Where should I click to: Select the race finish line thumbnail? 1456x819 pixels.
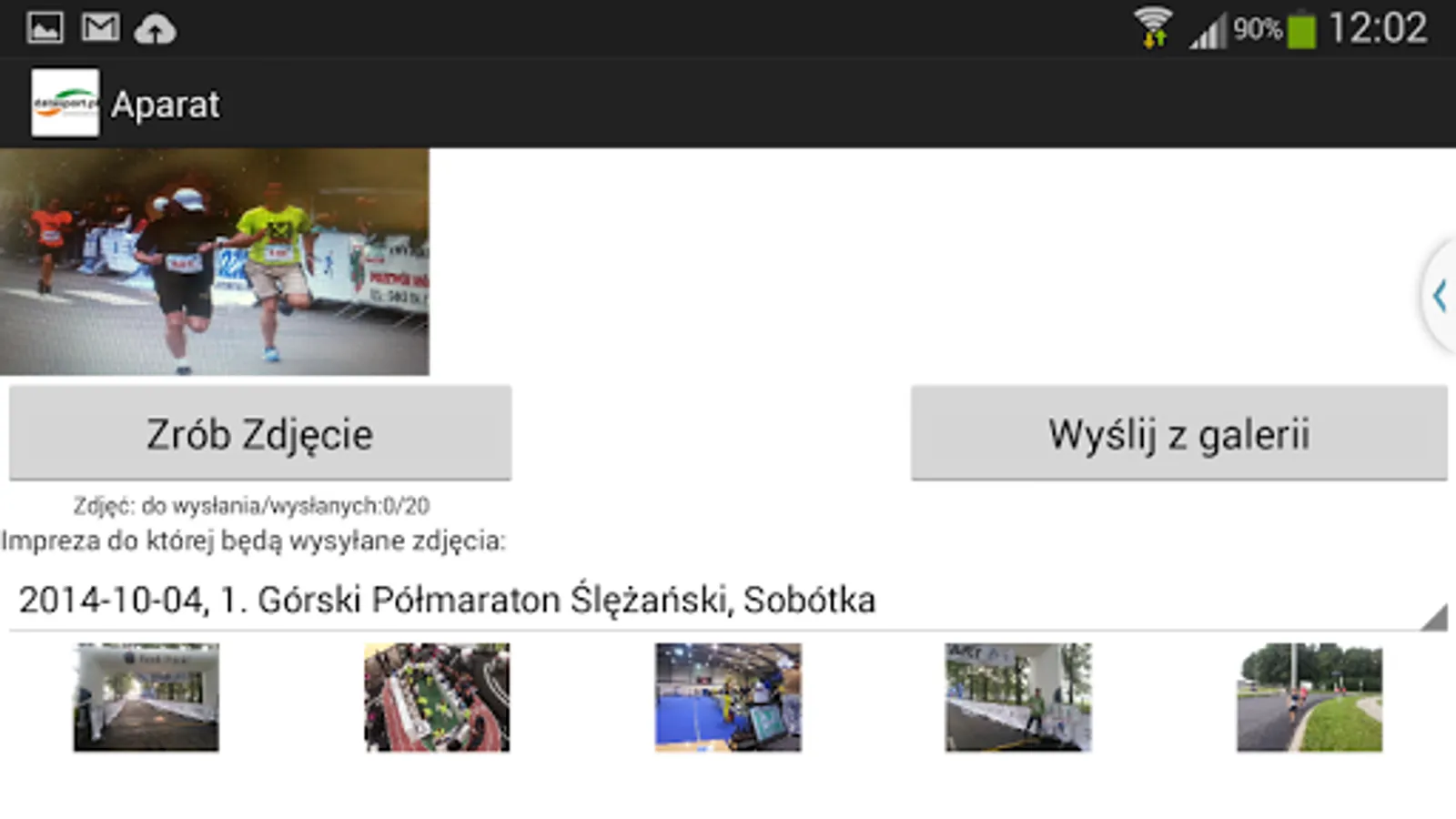1018,697
